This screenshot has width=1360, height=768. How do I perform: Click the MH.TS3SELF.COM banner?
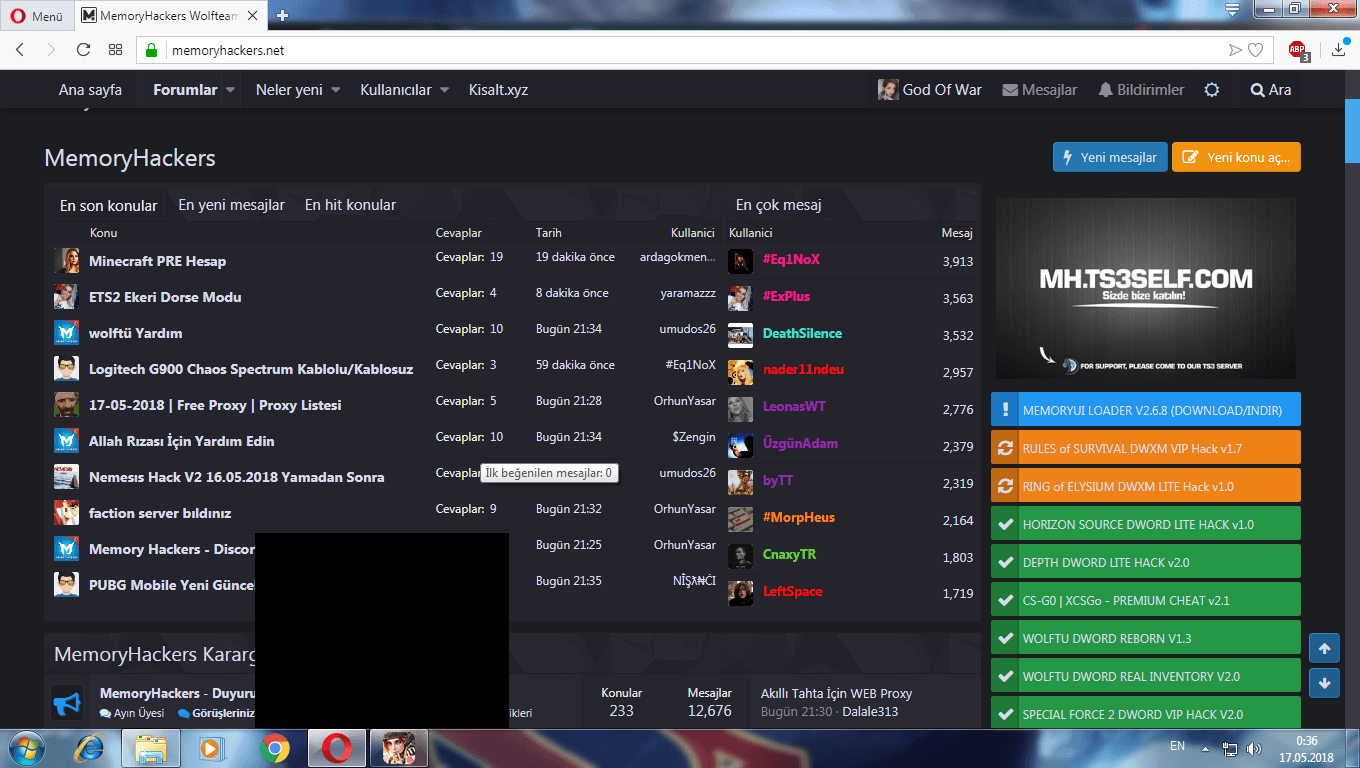click(x=1146, y=288)
